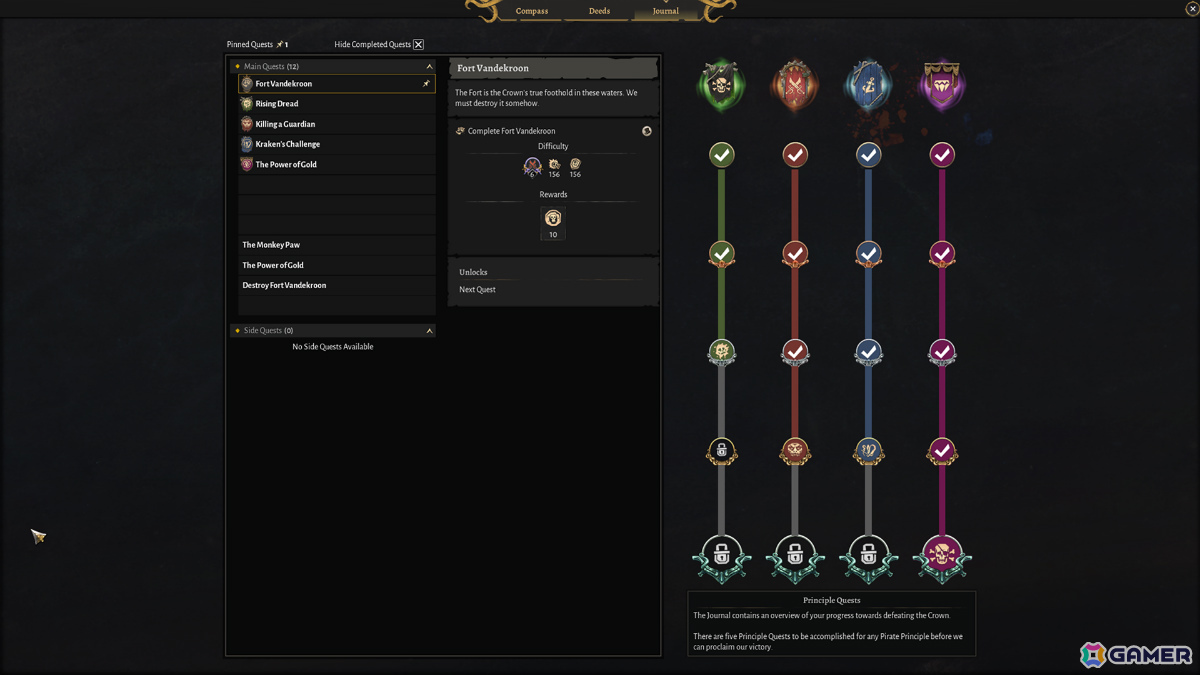Click the Next Quest unlock entry
The width and height of the screenshot is (1200, 675).
pos(477,290)
